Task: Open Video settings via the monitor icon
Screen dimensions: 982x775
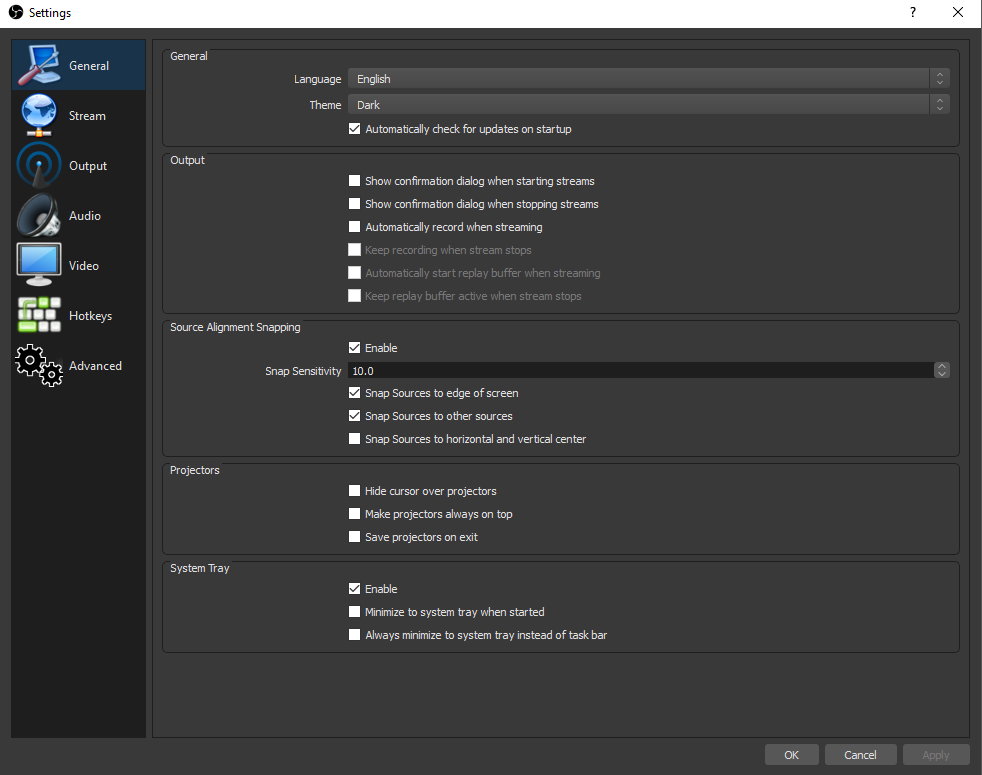Action: 39,265
